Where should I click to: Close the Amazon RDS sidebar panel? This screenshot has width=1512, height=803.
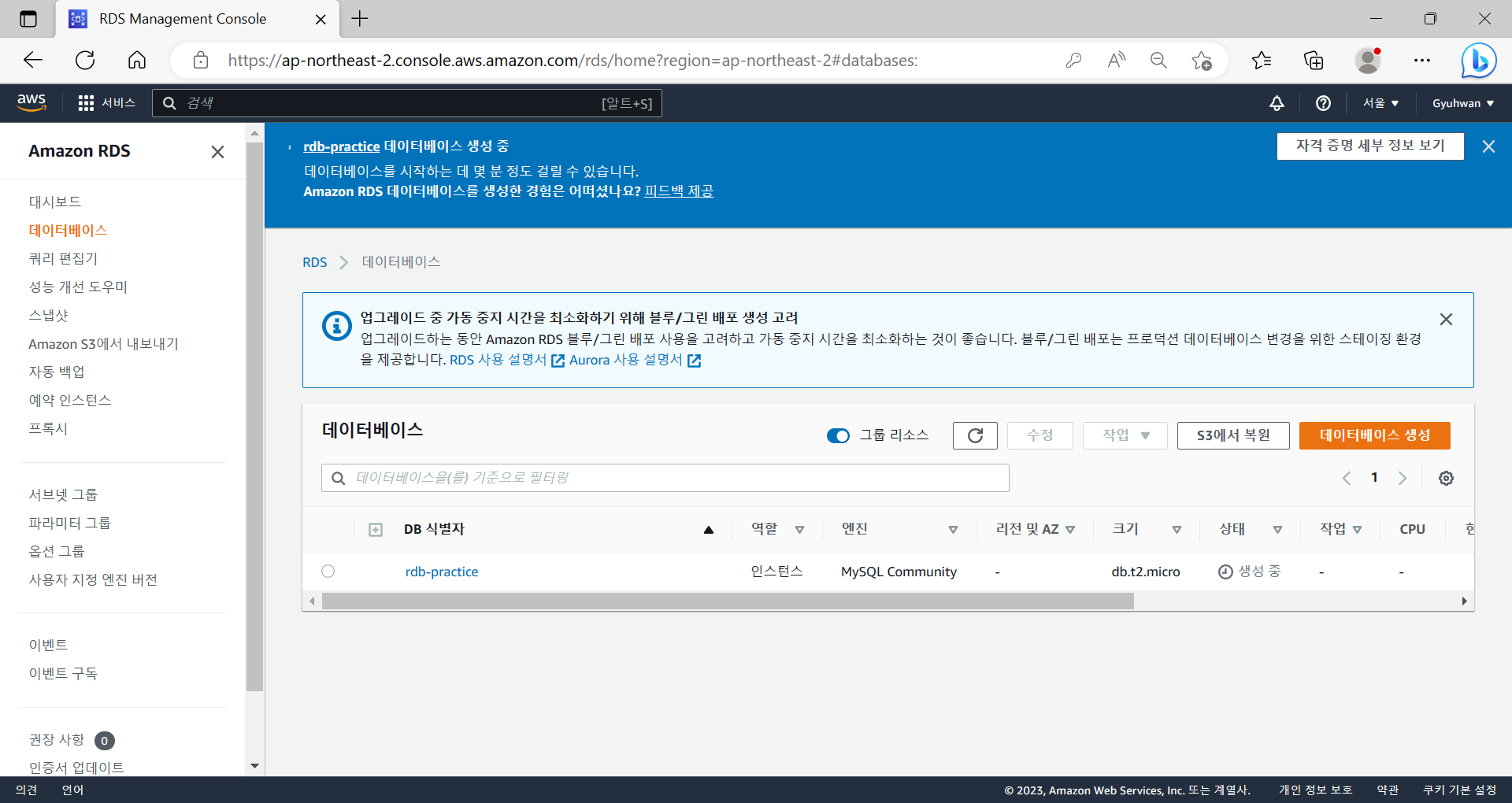217,152
